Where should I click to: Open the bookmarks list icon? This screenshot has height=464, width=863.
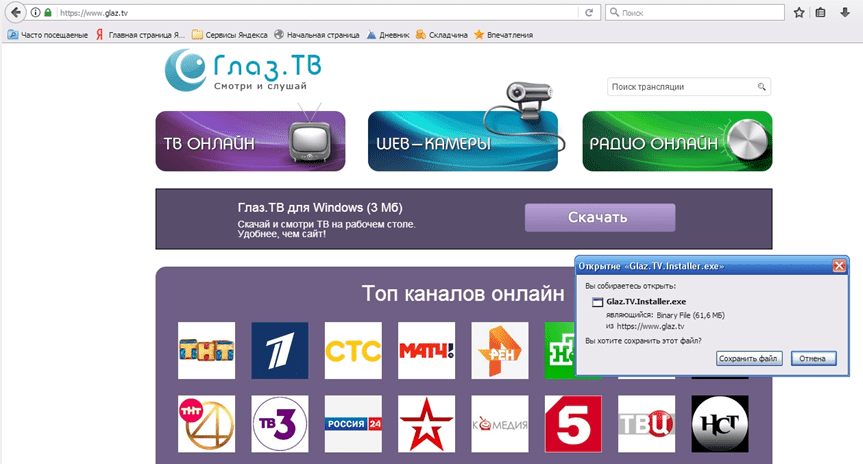coord(821,12)
